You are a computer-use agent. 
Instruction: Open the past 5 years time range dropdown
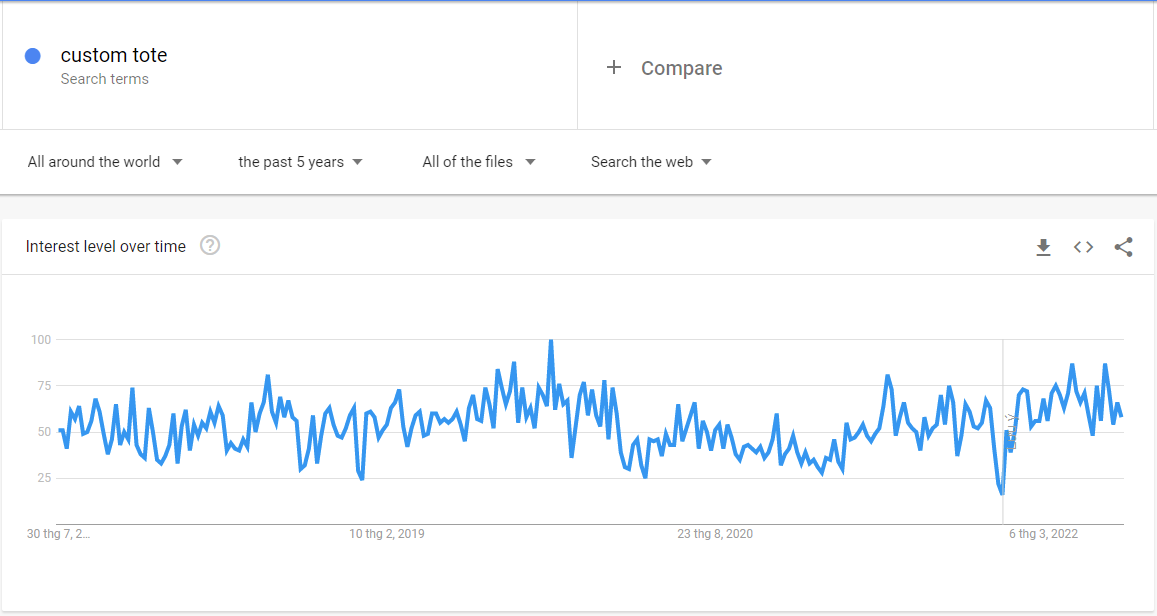click(300, 162)
